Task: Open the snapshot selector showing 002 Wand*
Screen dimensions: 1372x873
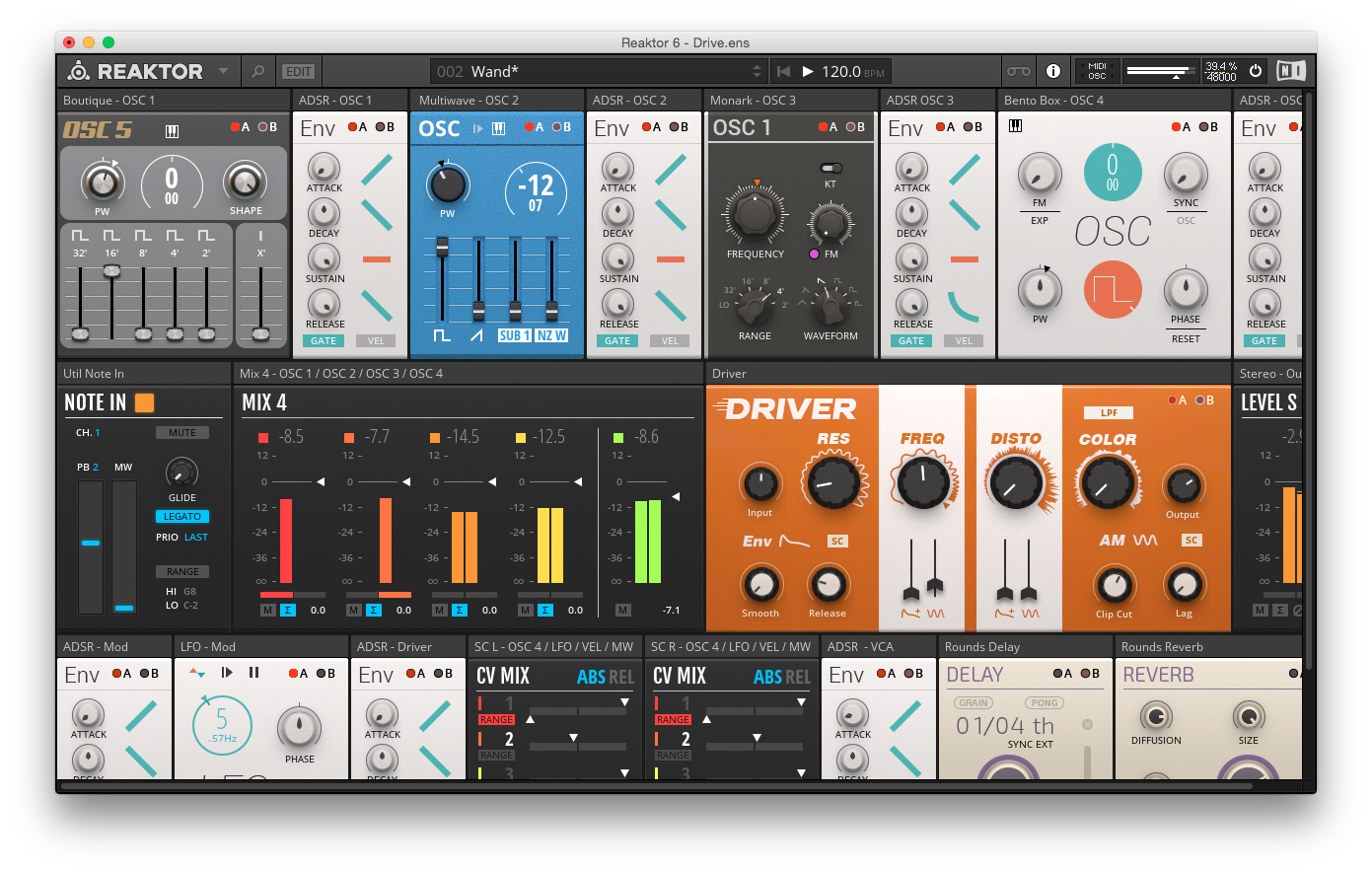Action: 592,71
